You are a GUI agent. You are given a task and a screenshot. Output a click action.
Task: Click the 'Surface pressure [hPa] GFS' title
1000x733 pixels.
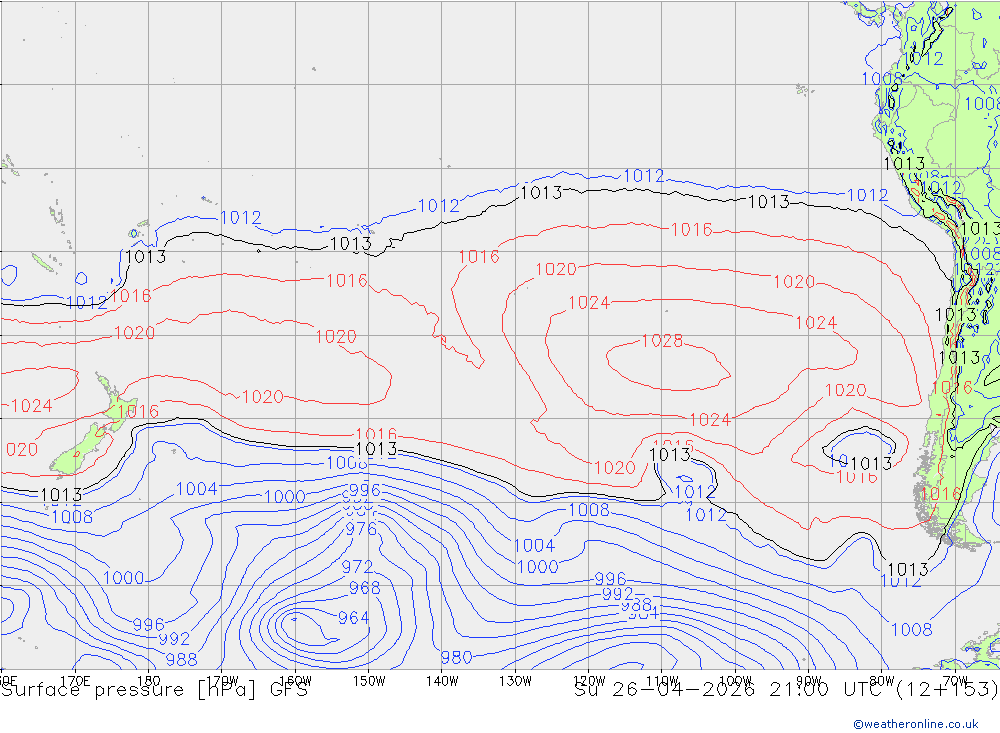[154, 690]
